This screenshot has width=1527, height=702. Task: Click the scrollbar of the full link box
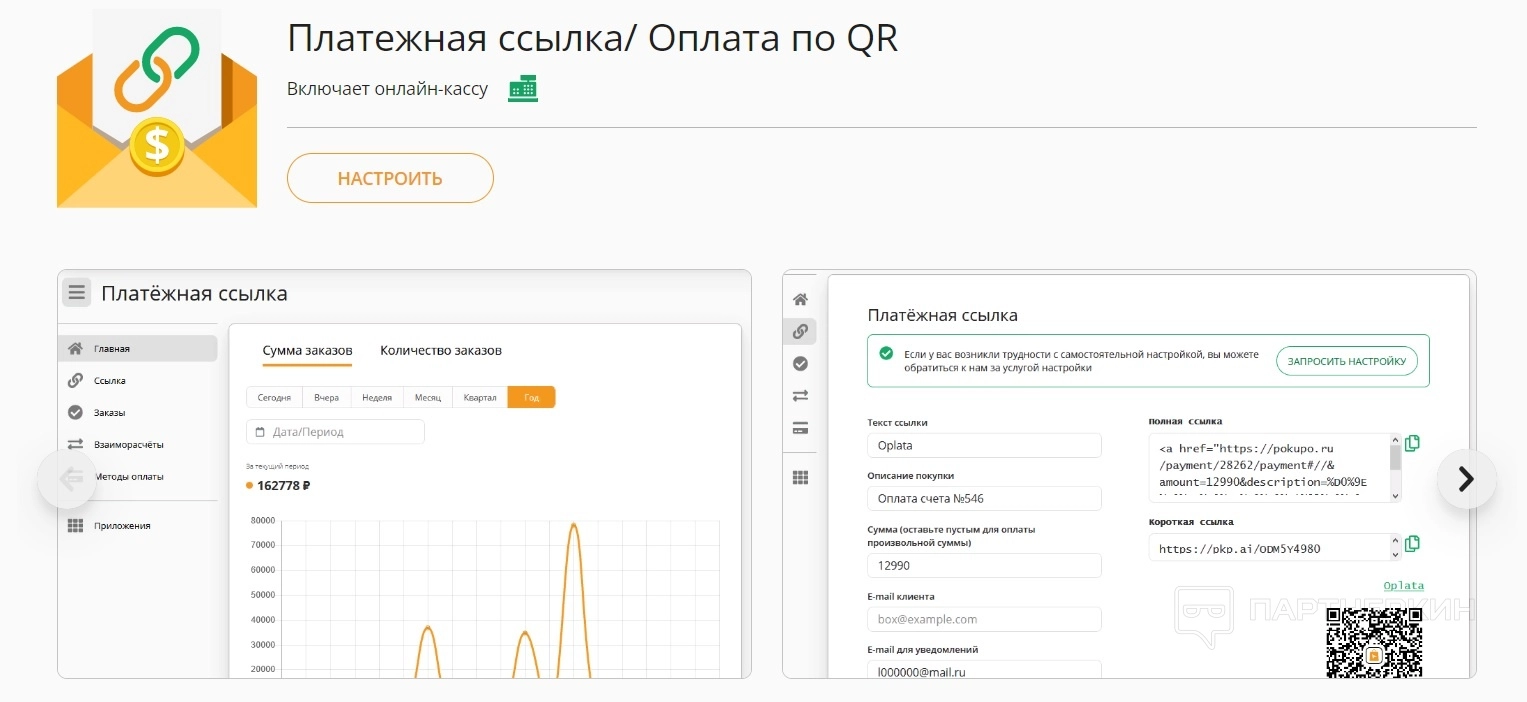1396,467
